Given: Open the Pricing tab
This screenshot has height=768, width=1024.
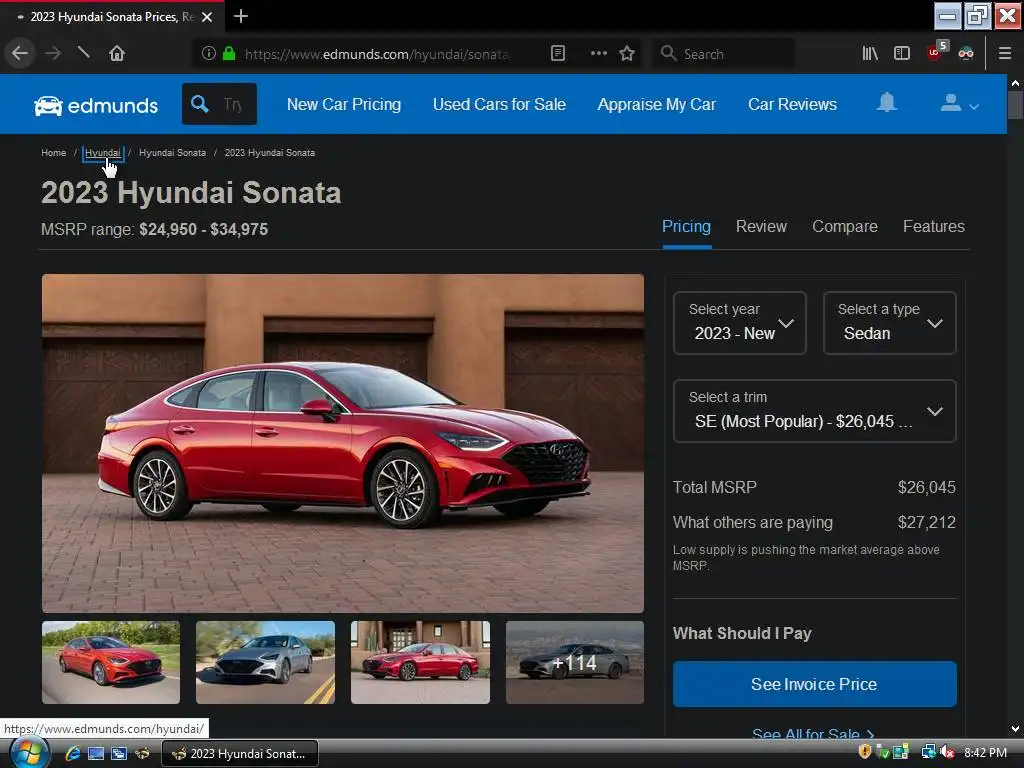Looking at the screenshot, I should click(686, 227).
